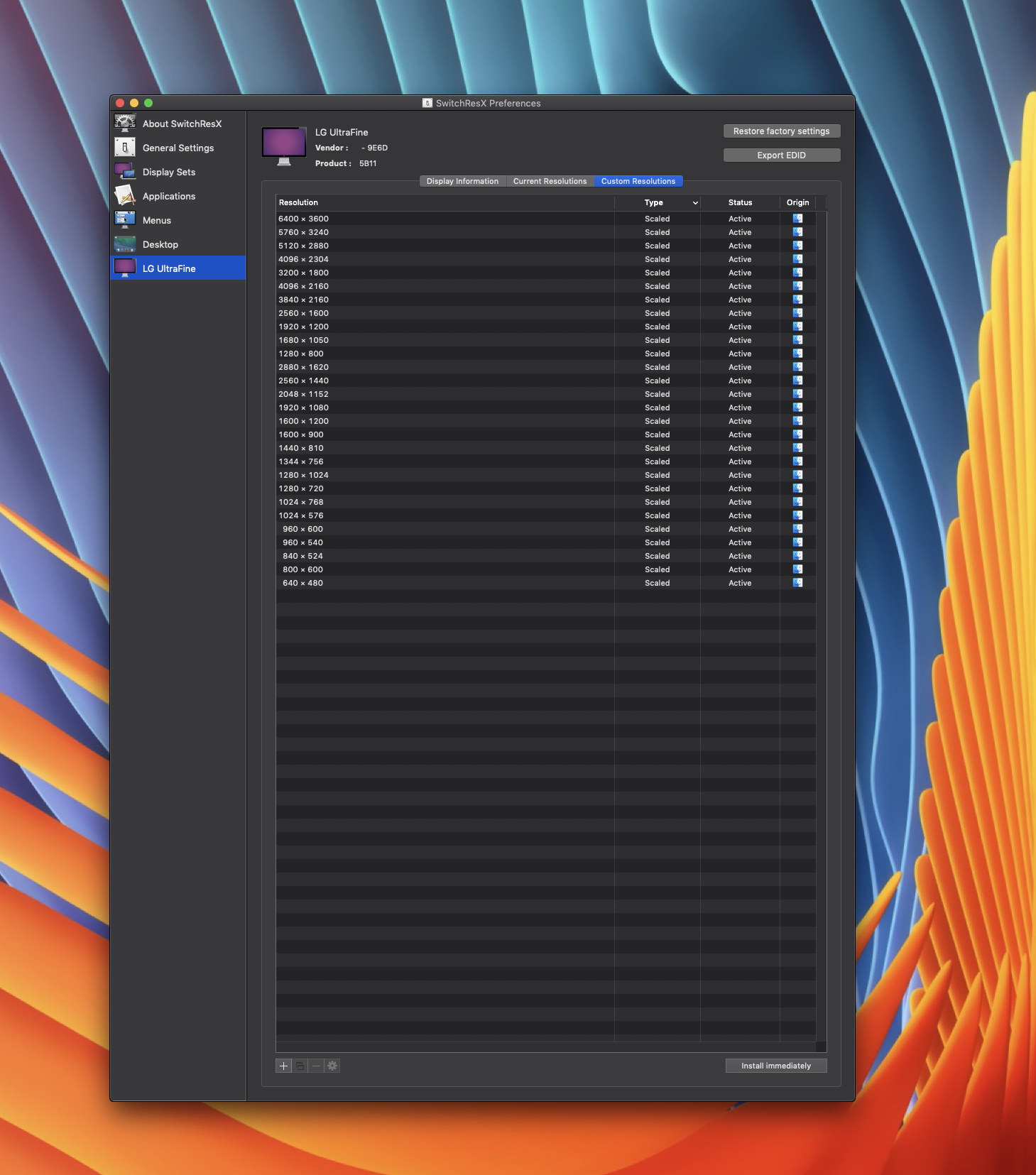The image size is (1036, 1175).
Task: Click the origin icon for 640 × 480
Action: click(x=797, y=583)
